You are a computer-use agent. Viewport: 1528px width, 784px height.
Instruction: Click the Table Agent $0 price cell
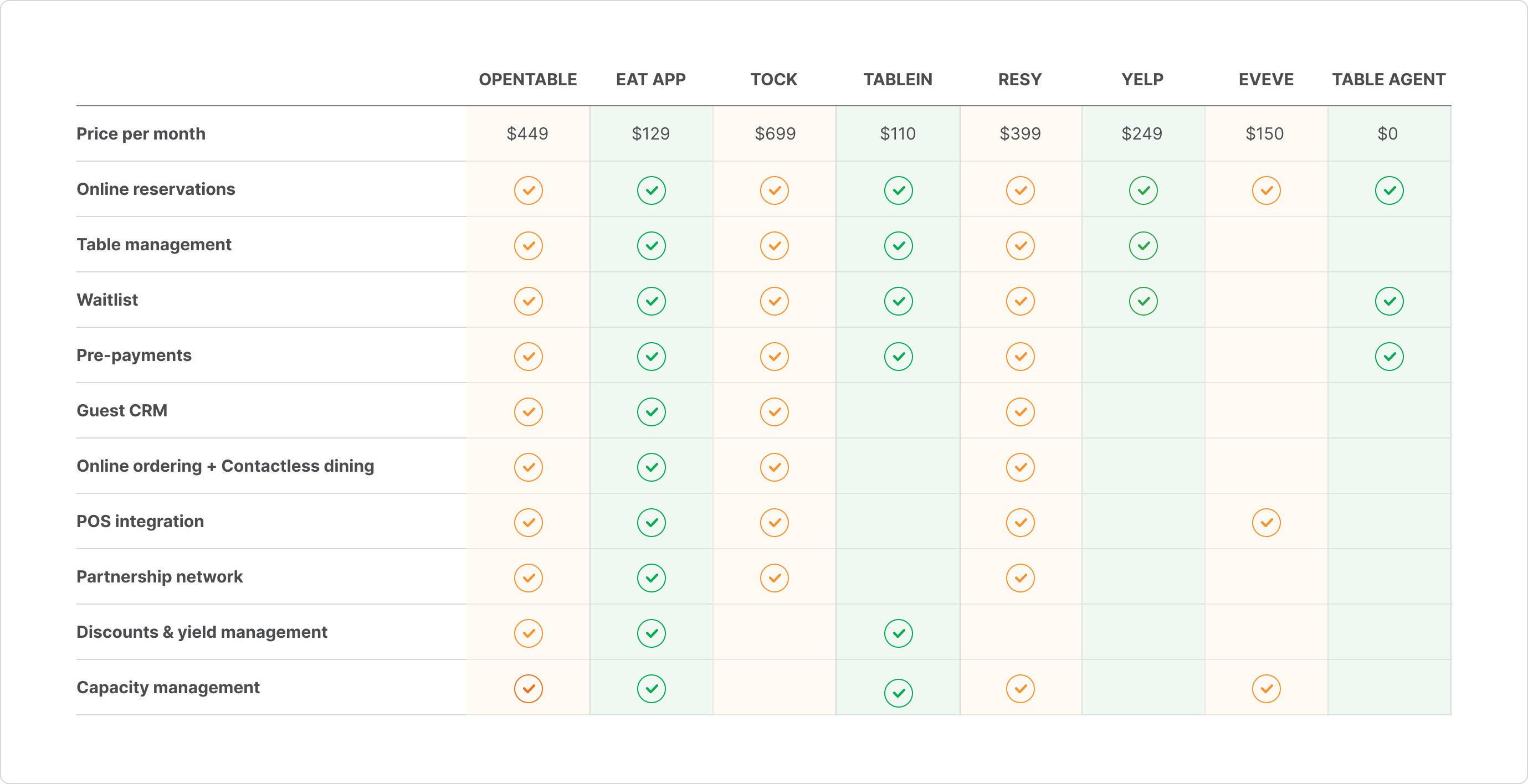point(1389,133)
